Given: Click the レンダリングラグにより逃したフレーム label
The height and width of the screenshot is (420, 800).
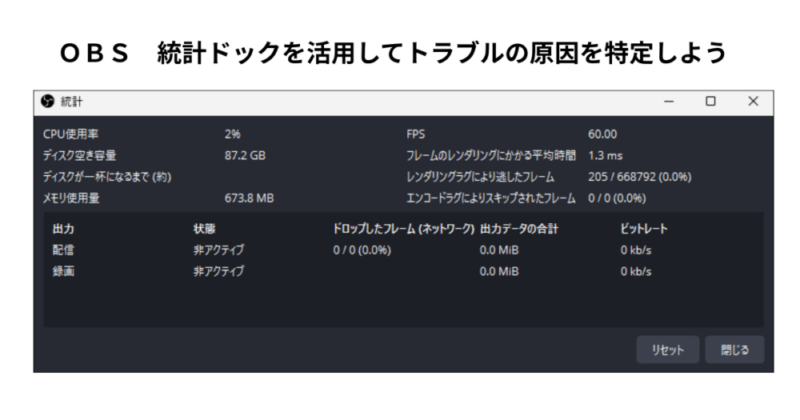Looking at the screenshot, I should tap(480, 177).
